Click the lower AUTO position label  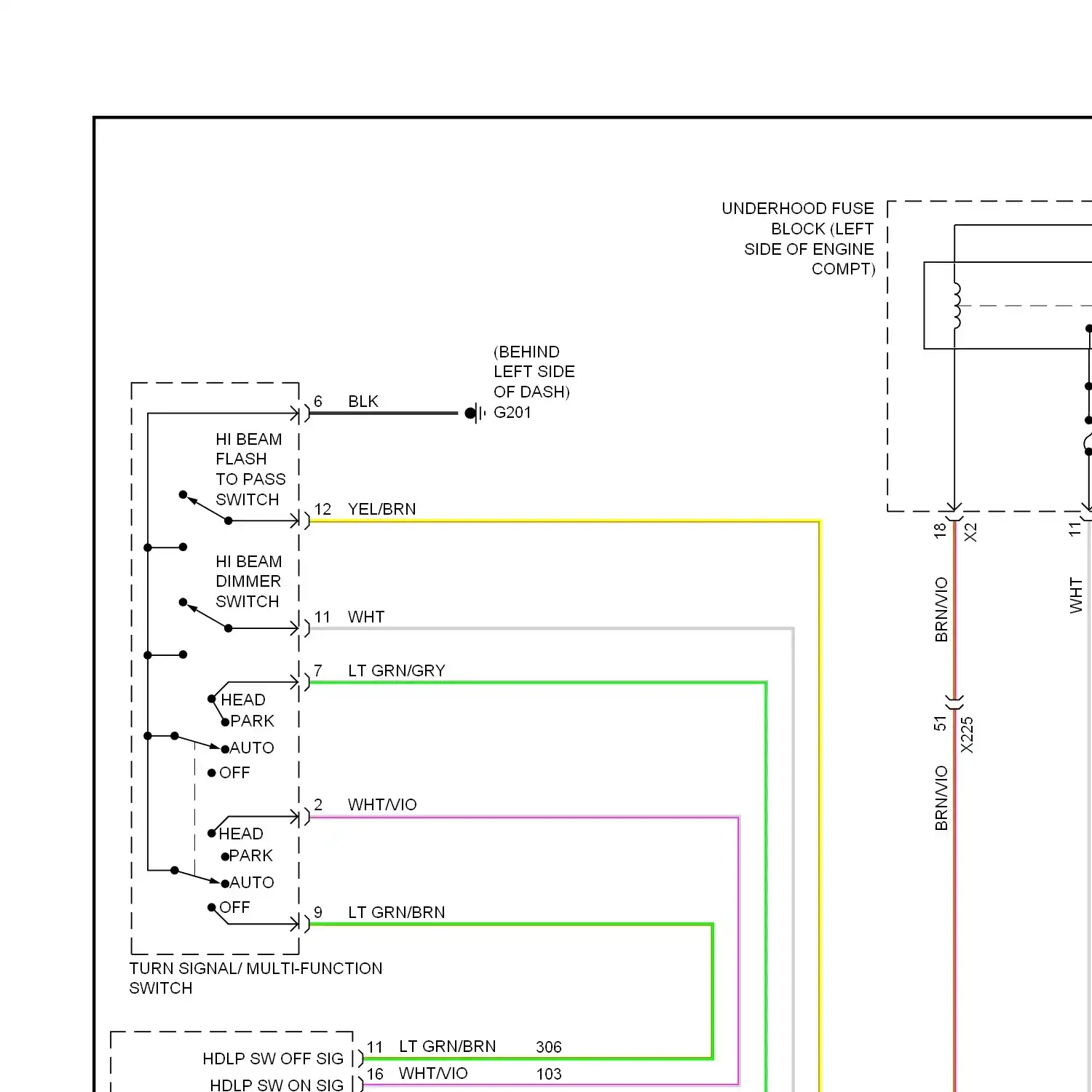(x=252, y=883)
